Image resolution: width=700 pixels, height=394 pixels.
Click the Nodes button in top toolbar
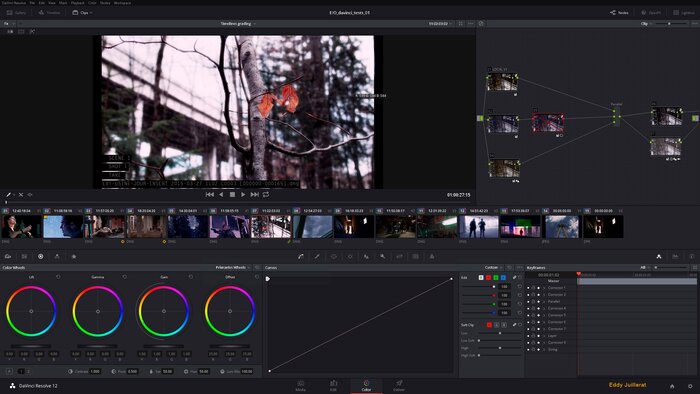620,12
